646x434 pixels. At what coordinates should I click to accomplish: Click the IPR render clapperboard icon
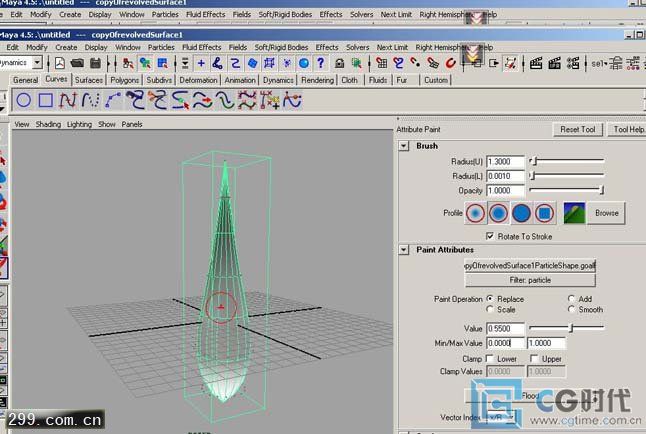(554, 63)
